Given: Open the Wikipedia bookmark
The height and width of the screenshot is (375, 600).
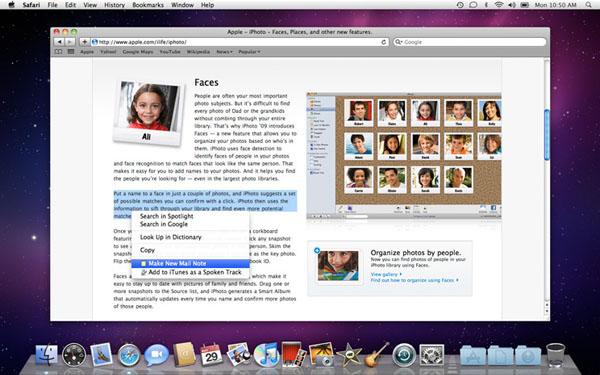Looking at the screenshot, I should (x=198, y=52).
